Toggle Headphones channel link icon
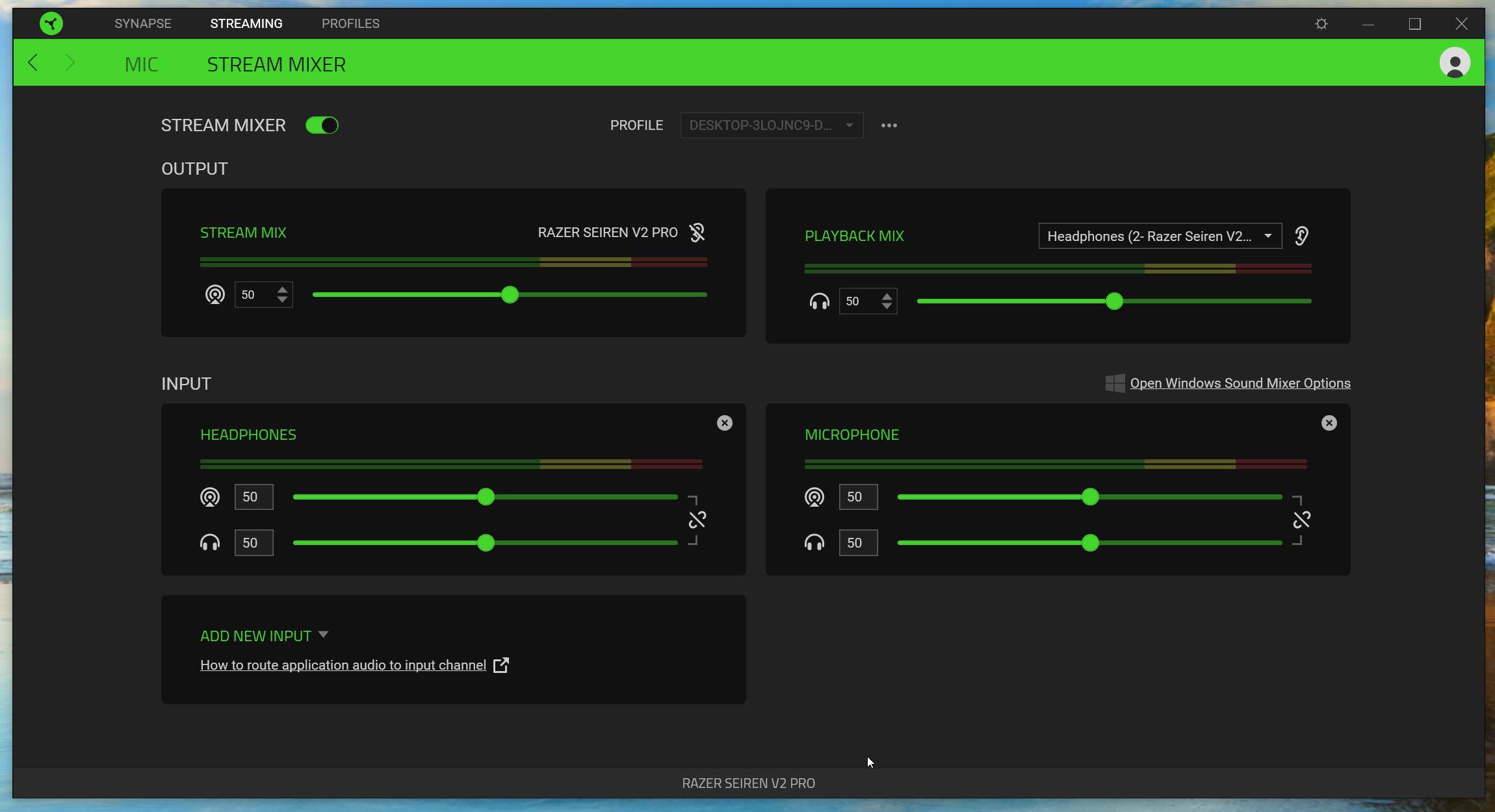The width and height of the screenshot is (1495, 812). point(697,520)
